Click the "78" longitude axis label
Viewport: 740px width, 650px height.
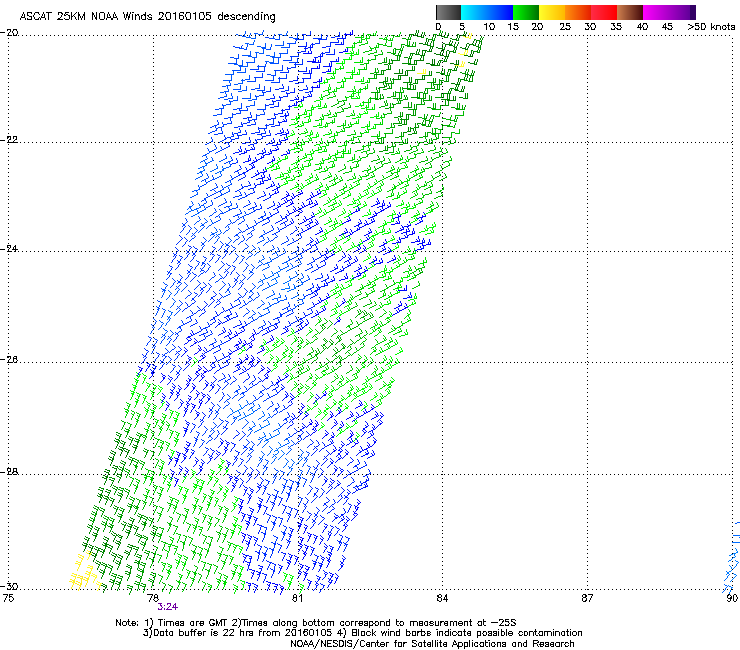(152, 598)
